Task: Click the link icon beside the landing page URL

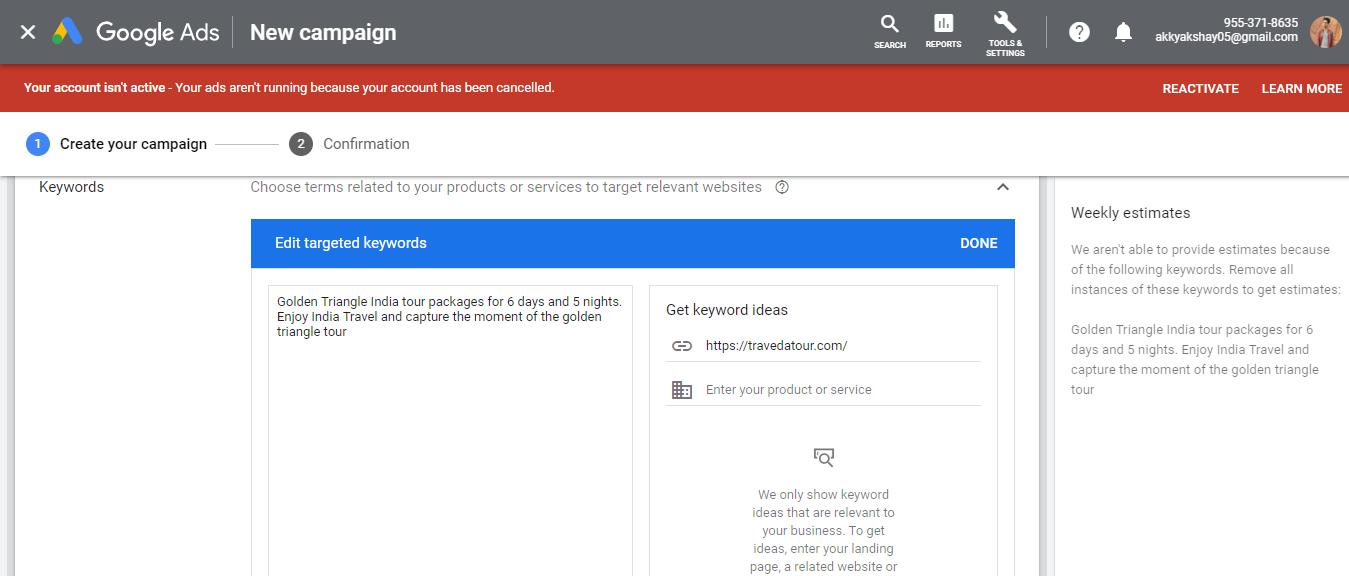Action: pyautogui.click(x=682, y=345)
